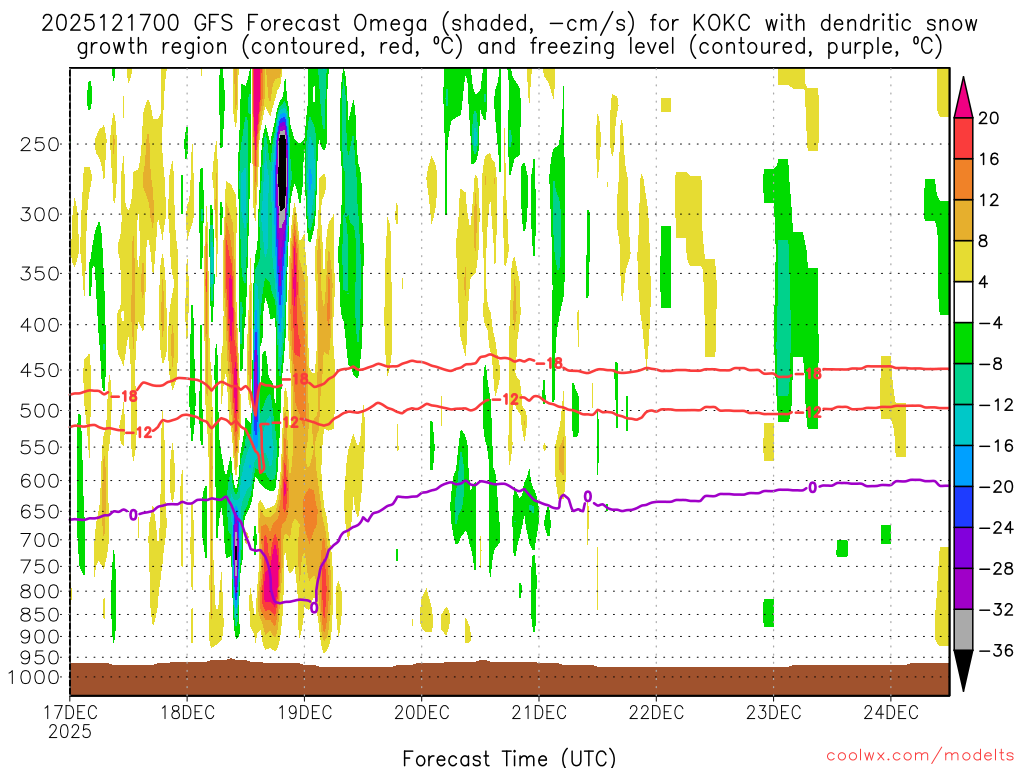
Task: Click the 800 pressure level label
Action: [40, 592]
